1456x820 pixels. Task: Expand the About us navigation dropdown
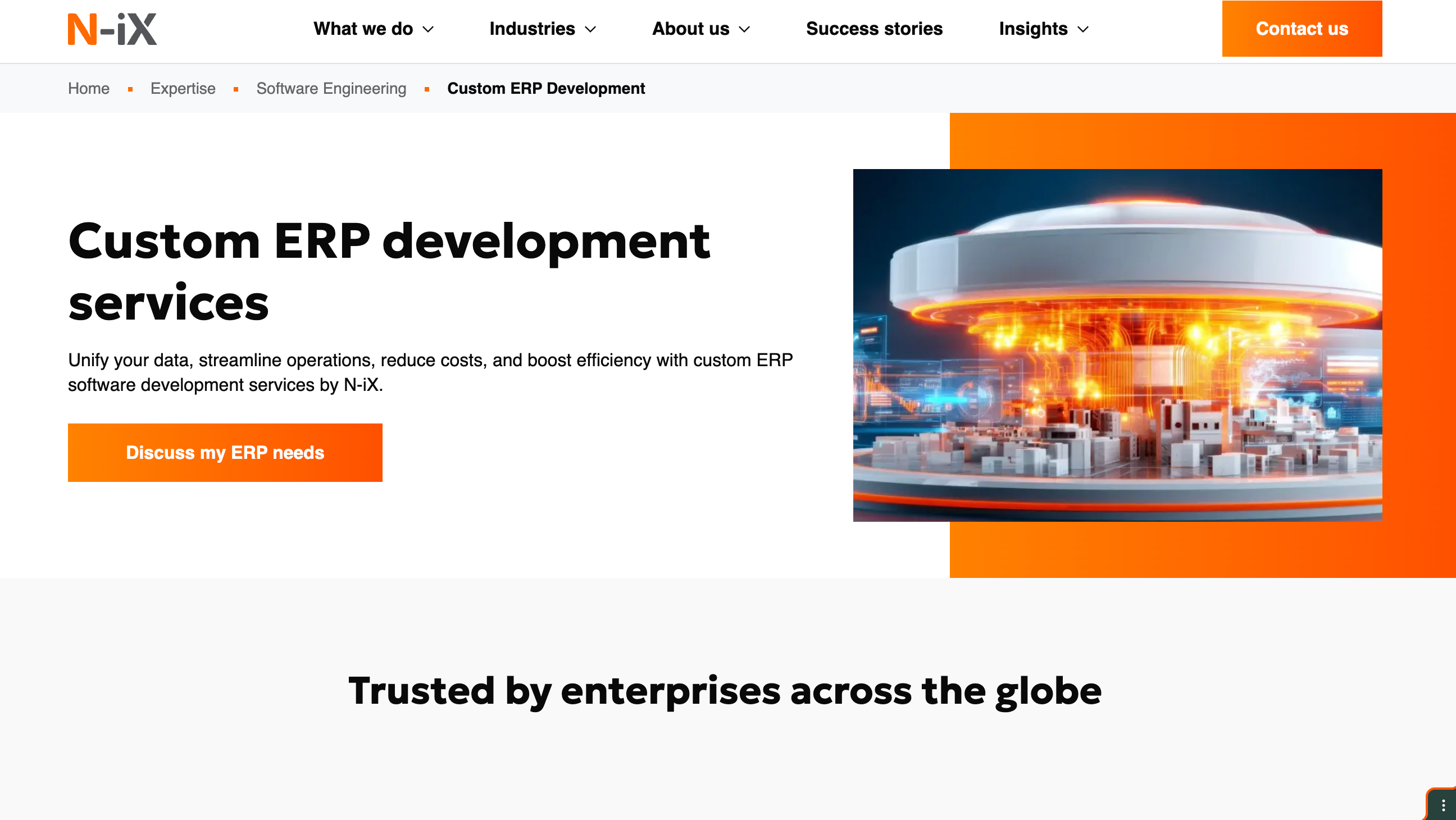click(x=691, y=28)
